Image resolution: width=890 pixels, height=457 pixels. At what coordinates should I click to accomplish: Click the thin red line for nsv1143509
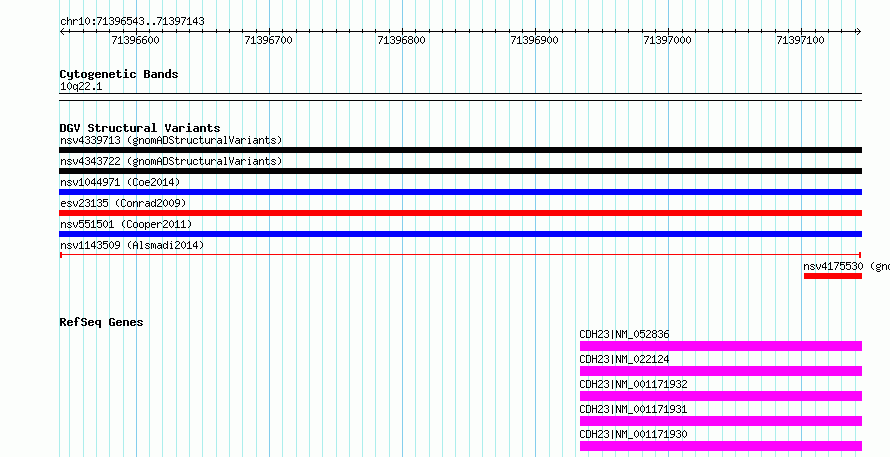click(x=460, y=255)
